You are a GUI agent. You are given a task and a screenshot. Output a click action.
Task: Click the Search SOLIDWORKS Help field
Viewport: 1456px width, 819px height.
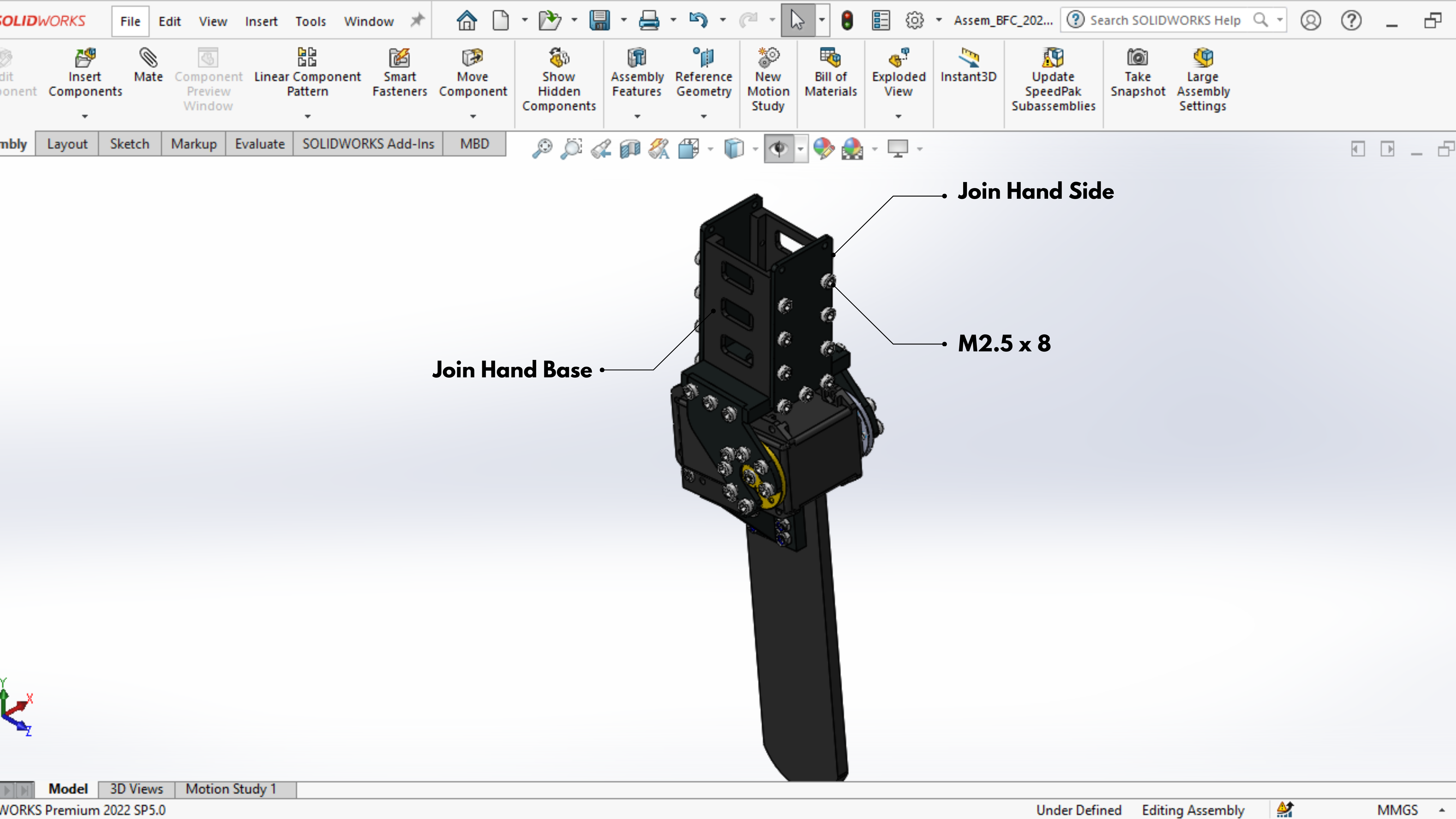(x=1173, y=20)
